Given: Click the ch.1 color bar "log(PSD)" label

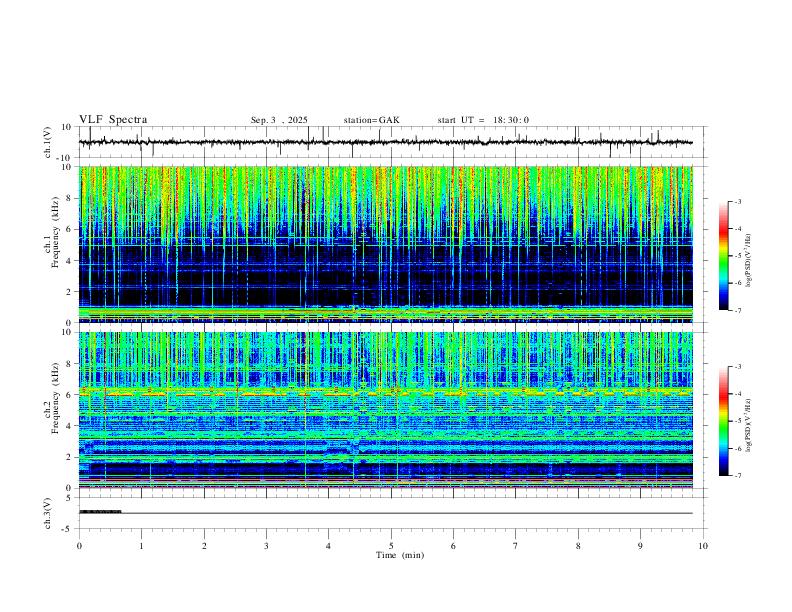Looking at the screenshot, I should [x=749, y=261].
